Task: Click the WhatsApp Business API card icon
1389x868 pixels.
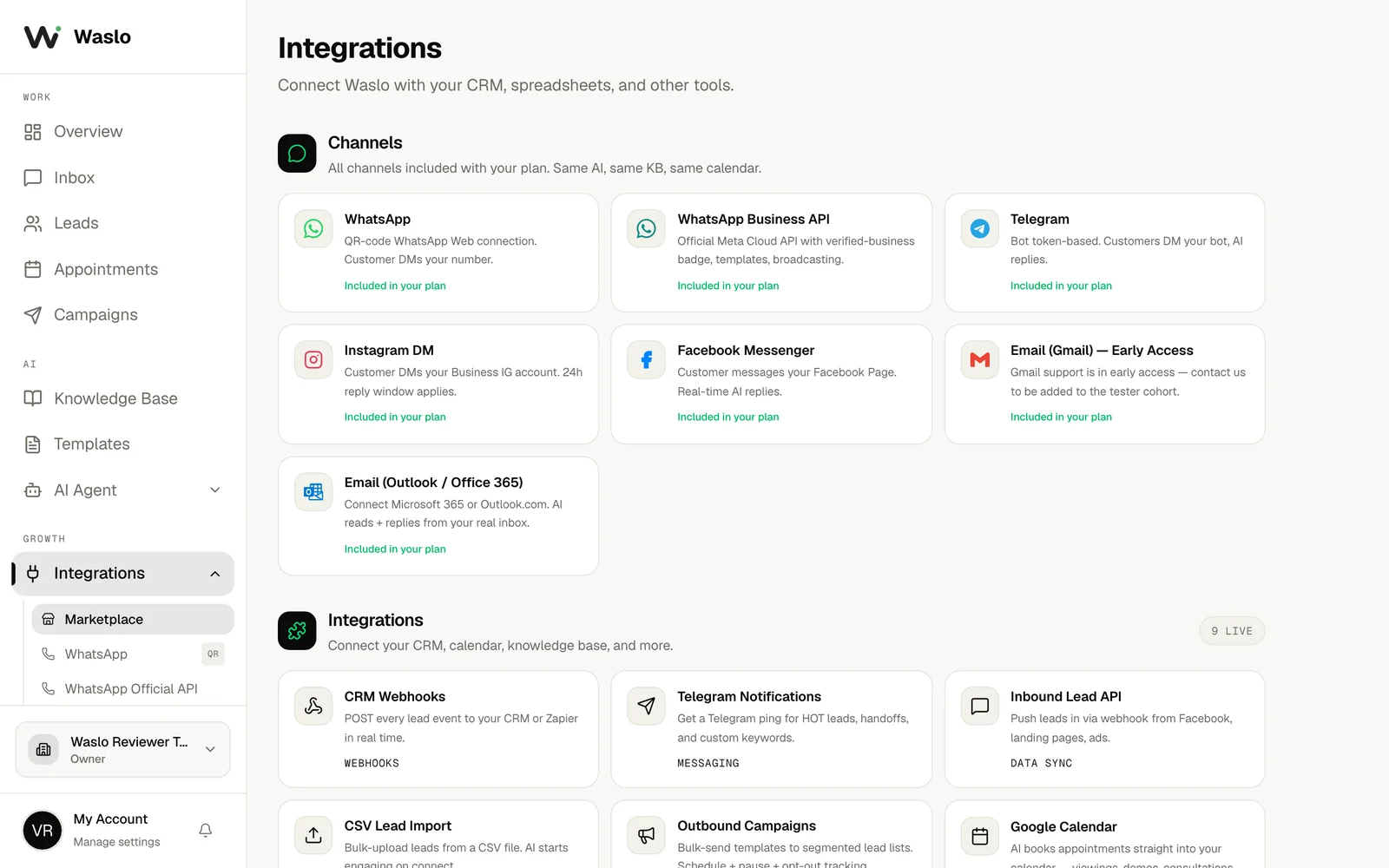Action: pos(647,228)
